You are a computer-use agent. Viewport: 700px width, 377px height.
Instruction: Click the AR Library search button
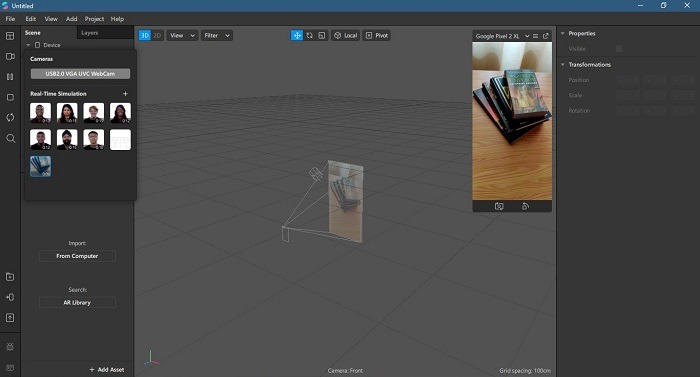[x=77, y=302]
